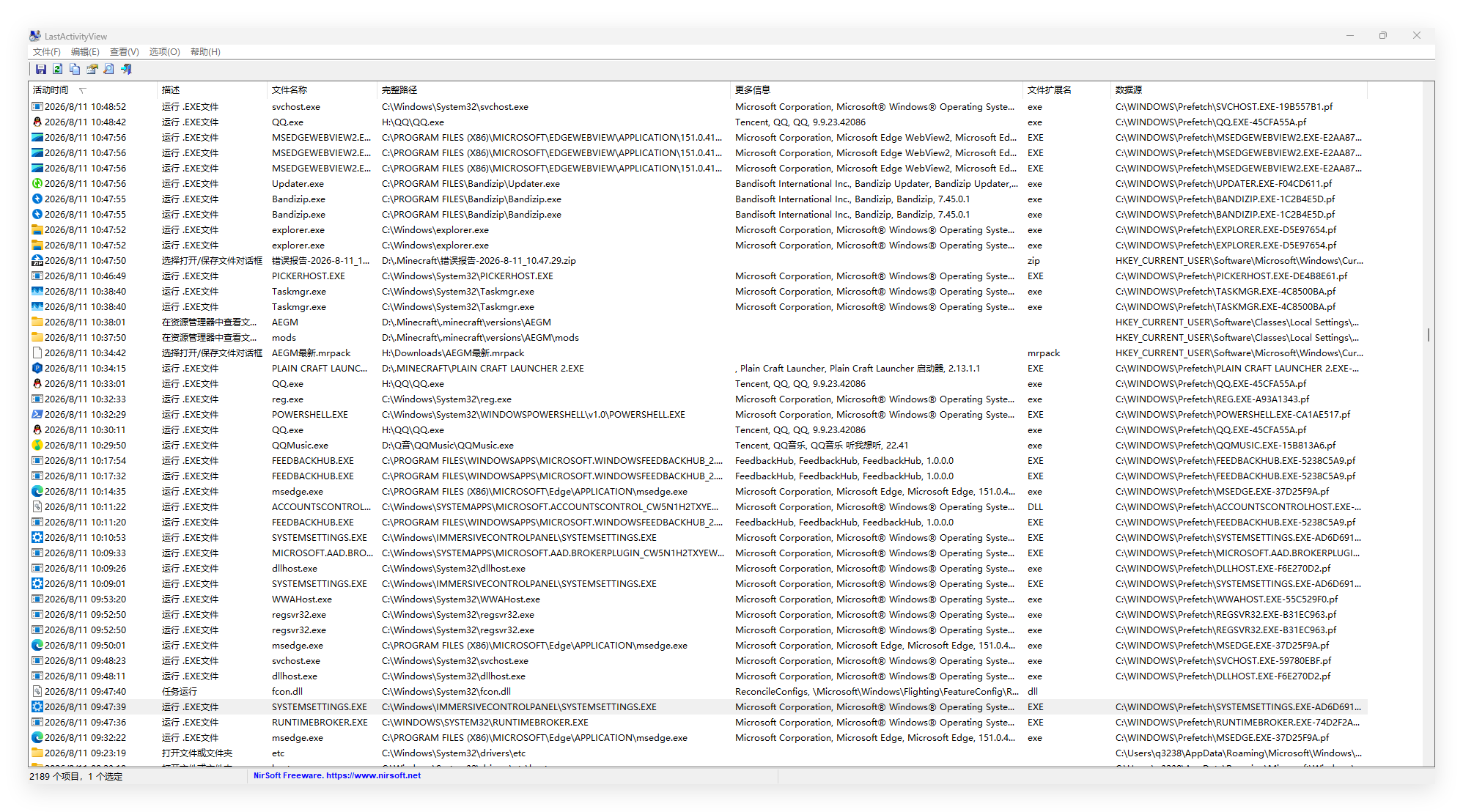Select the WWAHost.exe file name cell
The height and width of the screenshot is (812, 1463).
[301, 599]
